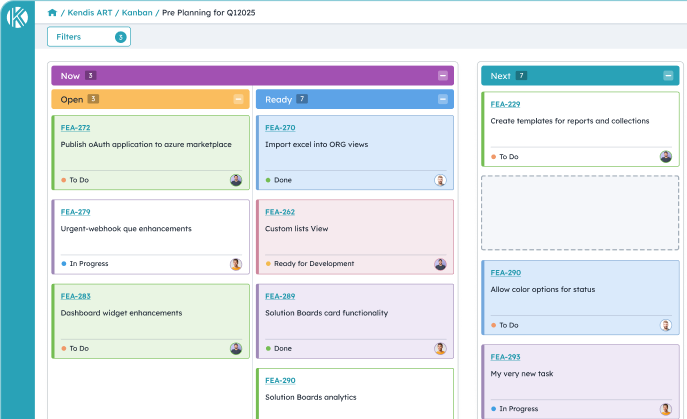Viewport: 687px width, 419px height.
Task: Click assignee avatar on the FEA-283 card
Action: tap(236, 348)
